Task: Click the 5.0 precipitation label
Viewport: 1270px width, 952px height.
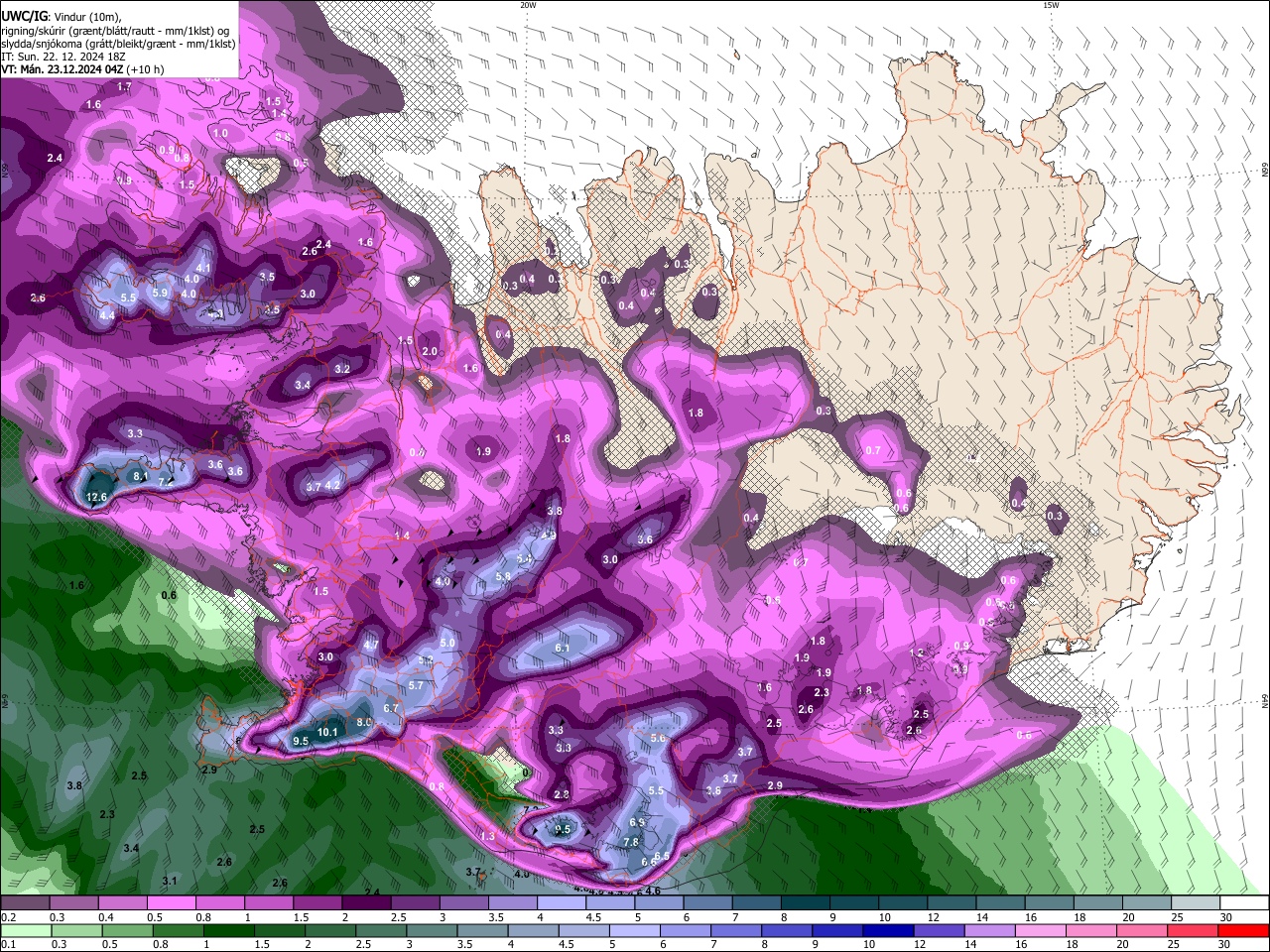Action: (x=447, y=643)
